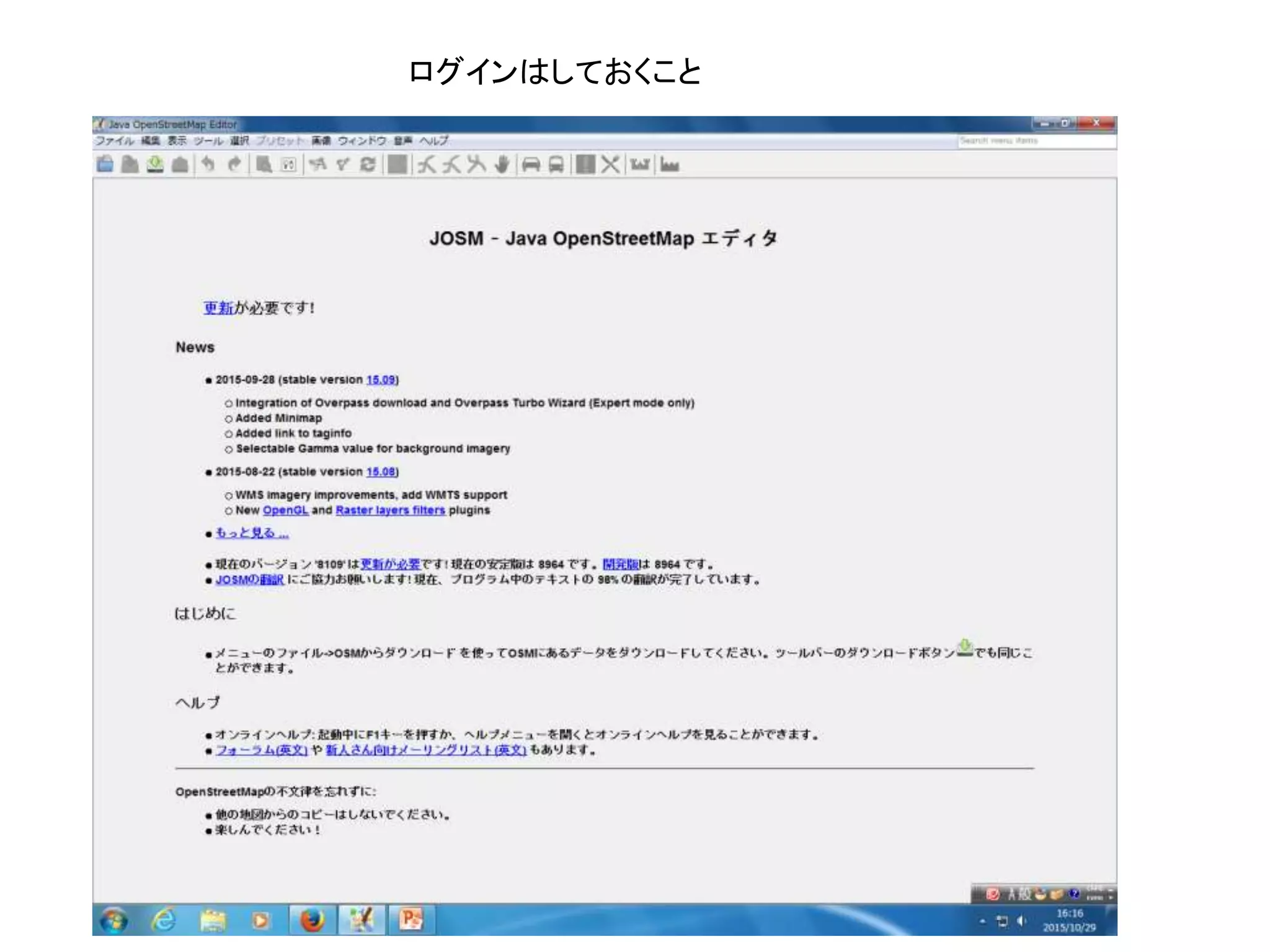Click the crossed fork-knife restaurant icon
Screen dimensions: 1270x952
610,164
